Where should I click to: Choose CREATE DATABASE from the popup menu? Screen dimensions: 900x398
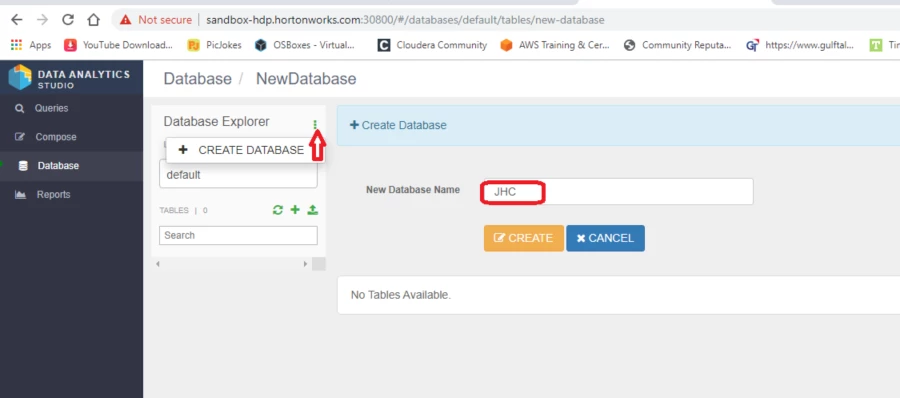point(246,150)
